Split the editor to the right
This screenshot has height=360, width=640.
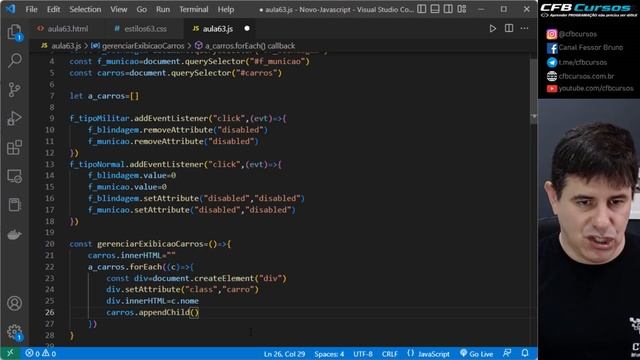[x=509, y=29]
